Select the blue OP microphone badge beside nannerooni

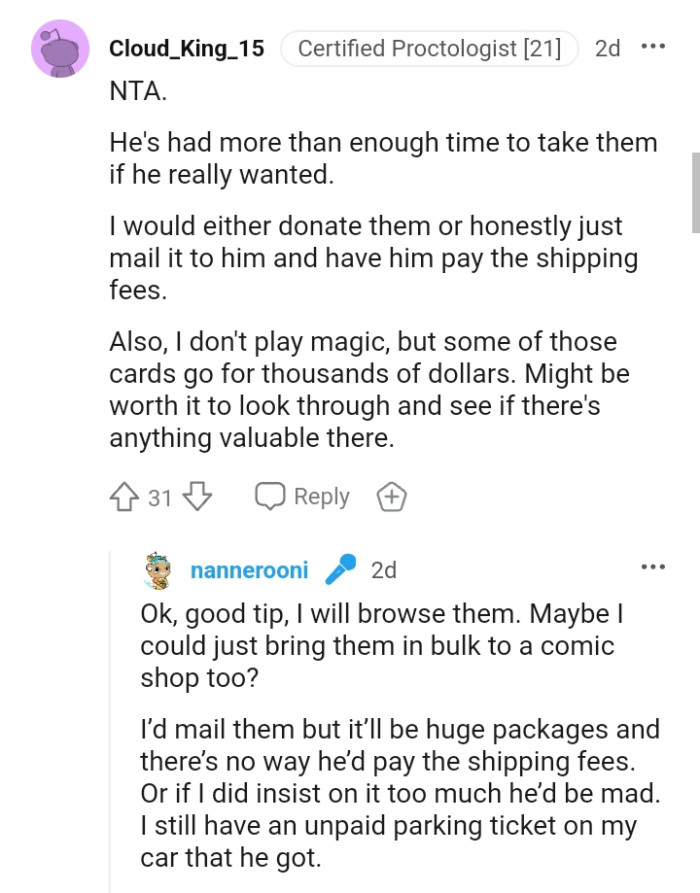pyautogui.click(x=342, y=569)
